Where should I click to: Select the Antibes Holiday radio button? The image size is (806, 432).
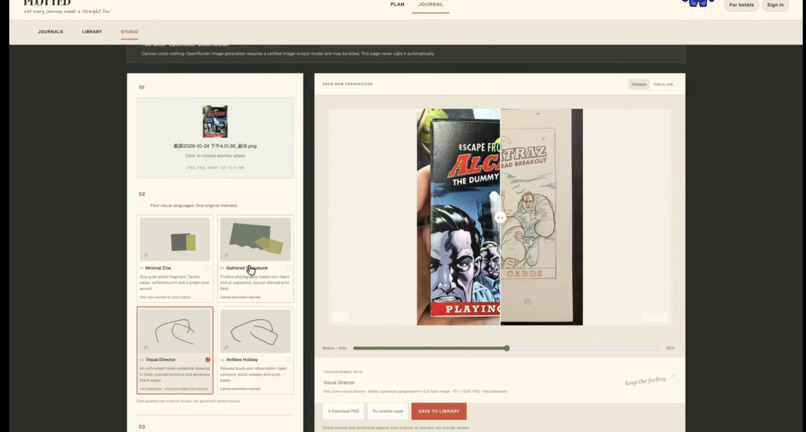click(288, 359)
